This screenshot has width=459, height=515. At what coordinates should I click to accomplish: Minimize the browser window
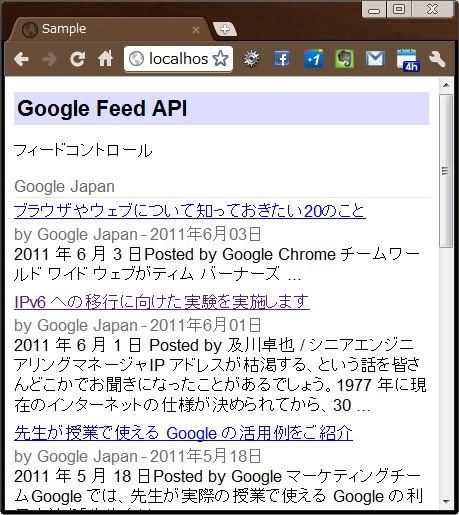pyautogui.click(x=374, y=10)
